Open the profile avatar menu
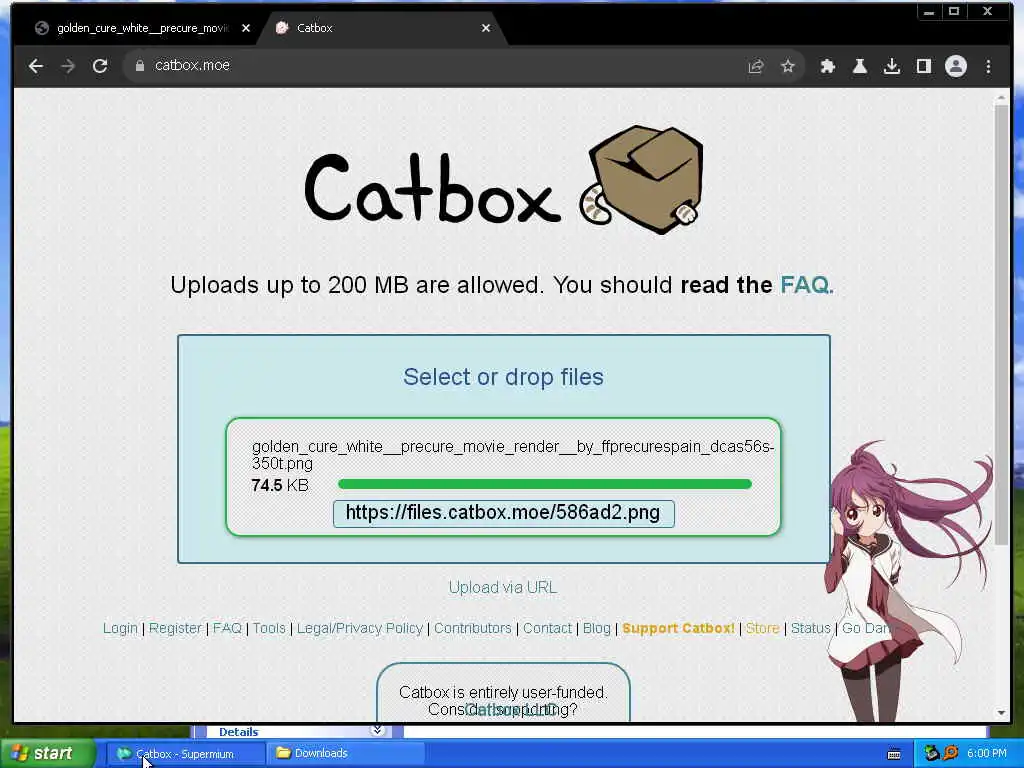 click(955, 66)
